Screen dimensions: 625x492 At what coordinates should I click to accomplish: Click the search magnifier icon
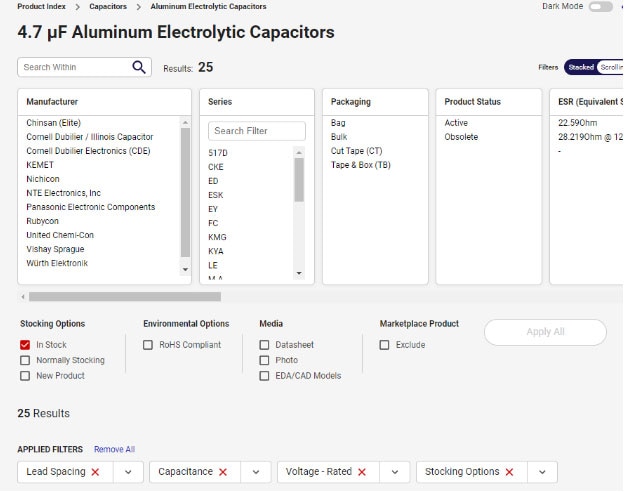[x=139, y=67]
